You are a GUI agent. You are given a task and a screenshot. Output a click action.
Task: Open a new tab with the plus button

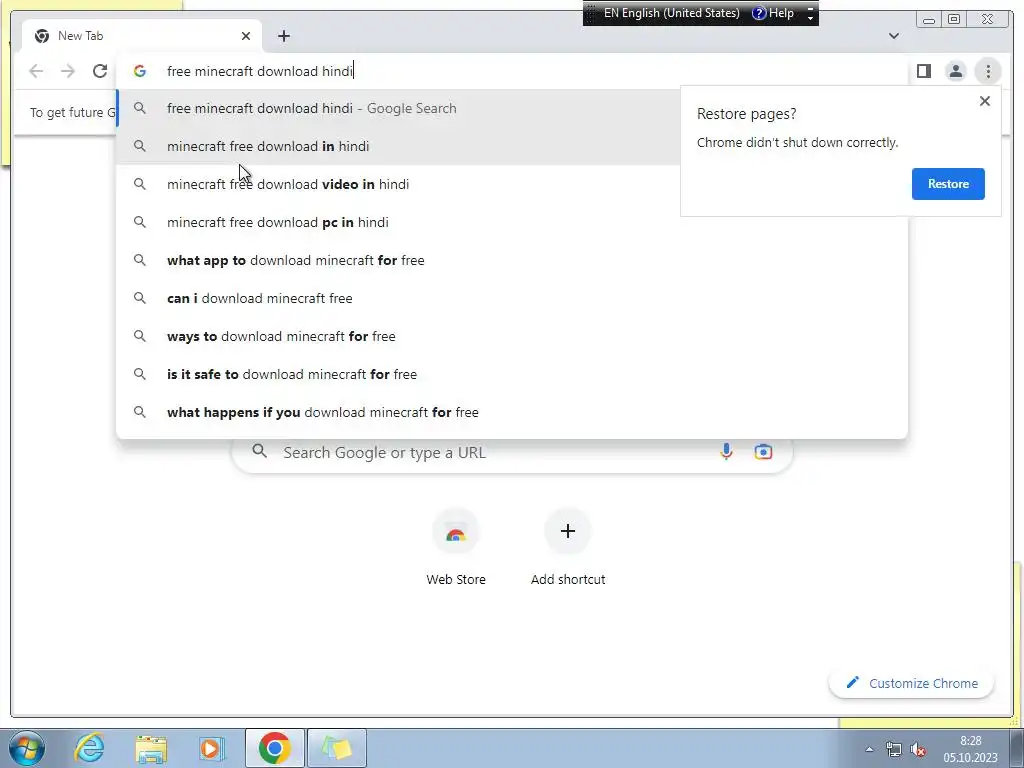[283, 36]
